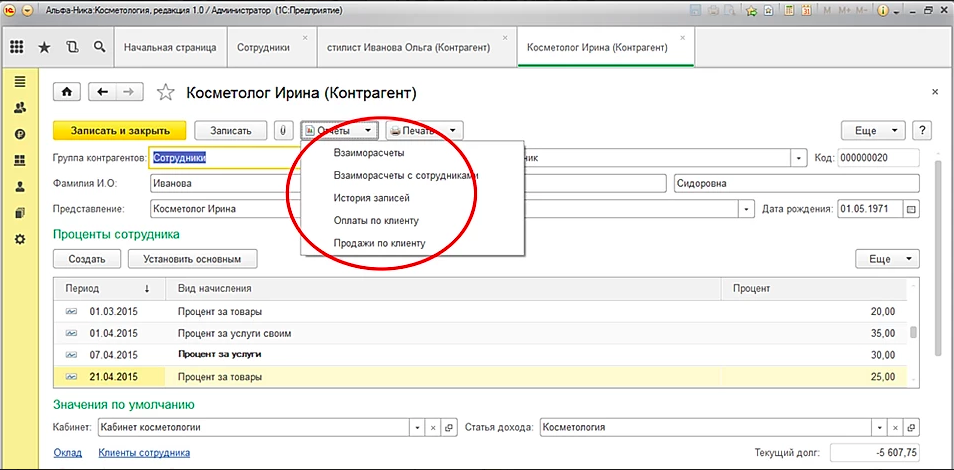The width and height of the screenshot is (954, 470).
Task: Expand the Печать dropdown button
Action: click(x=425, y=130)
